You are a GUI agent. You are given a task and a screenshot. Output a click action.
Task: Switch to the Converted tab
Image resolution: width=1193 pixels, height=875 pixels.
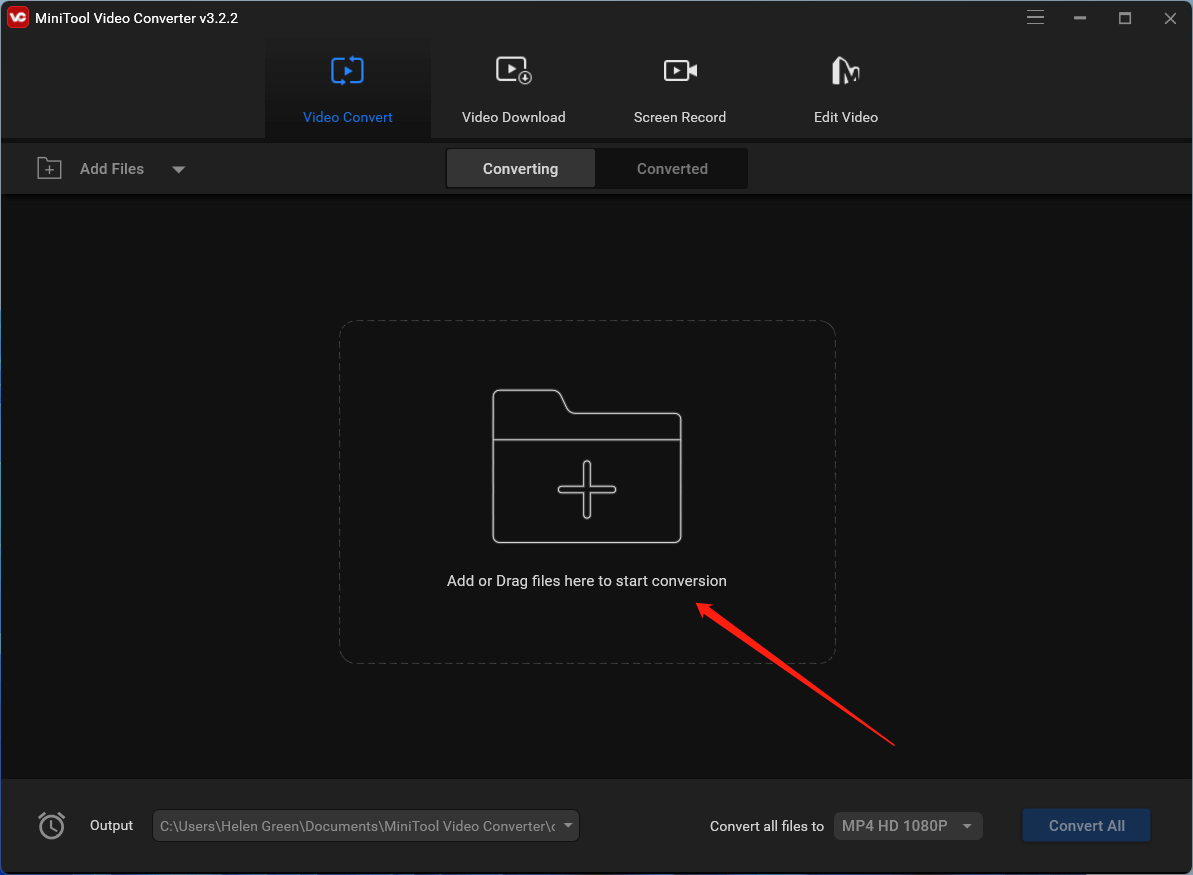point(671,168)
